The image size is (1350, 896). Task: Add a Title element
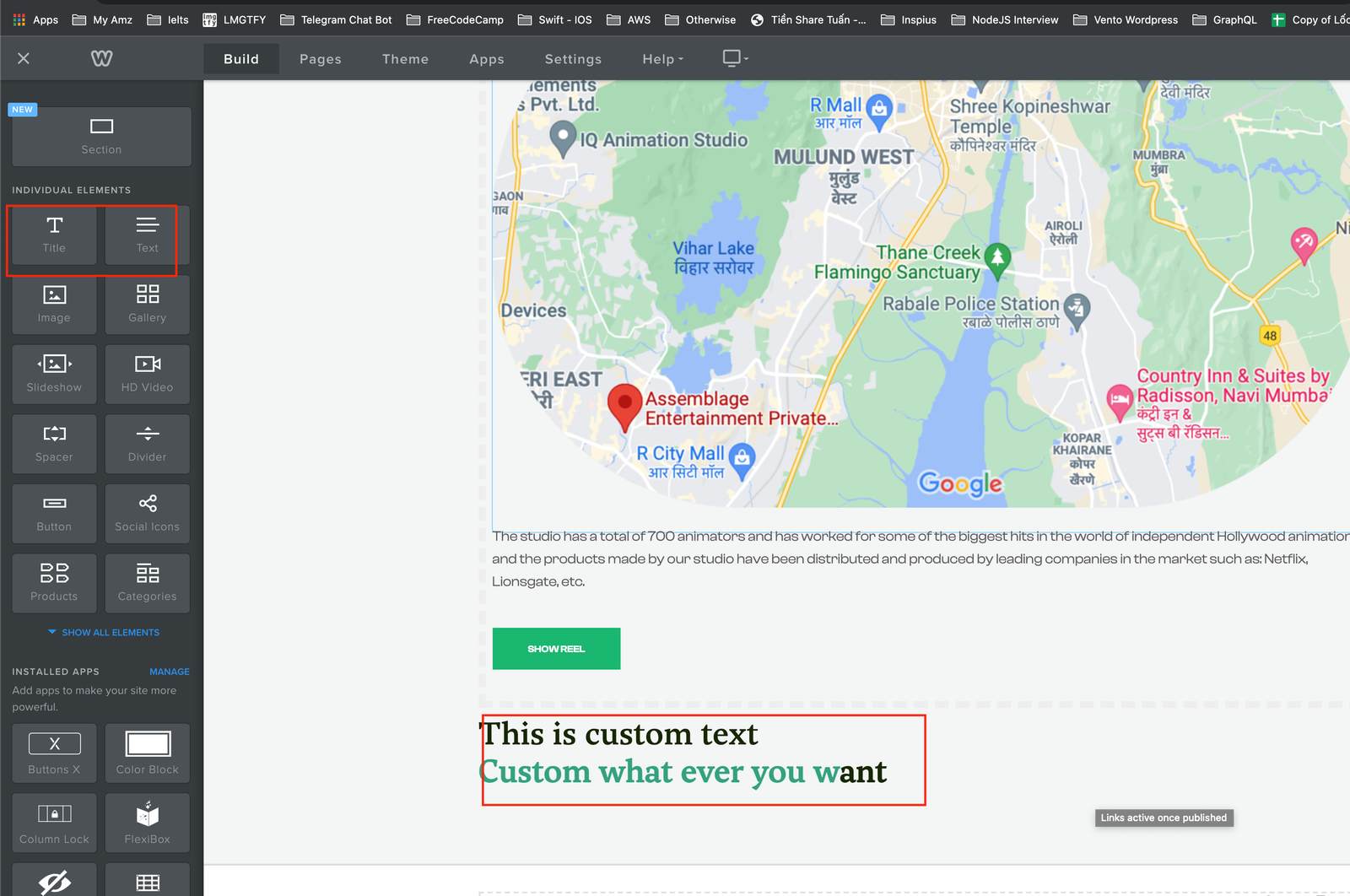53,235
